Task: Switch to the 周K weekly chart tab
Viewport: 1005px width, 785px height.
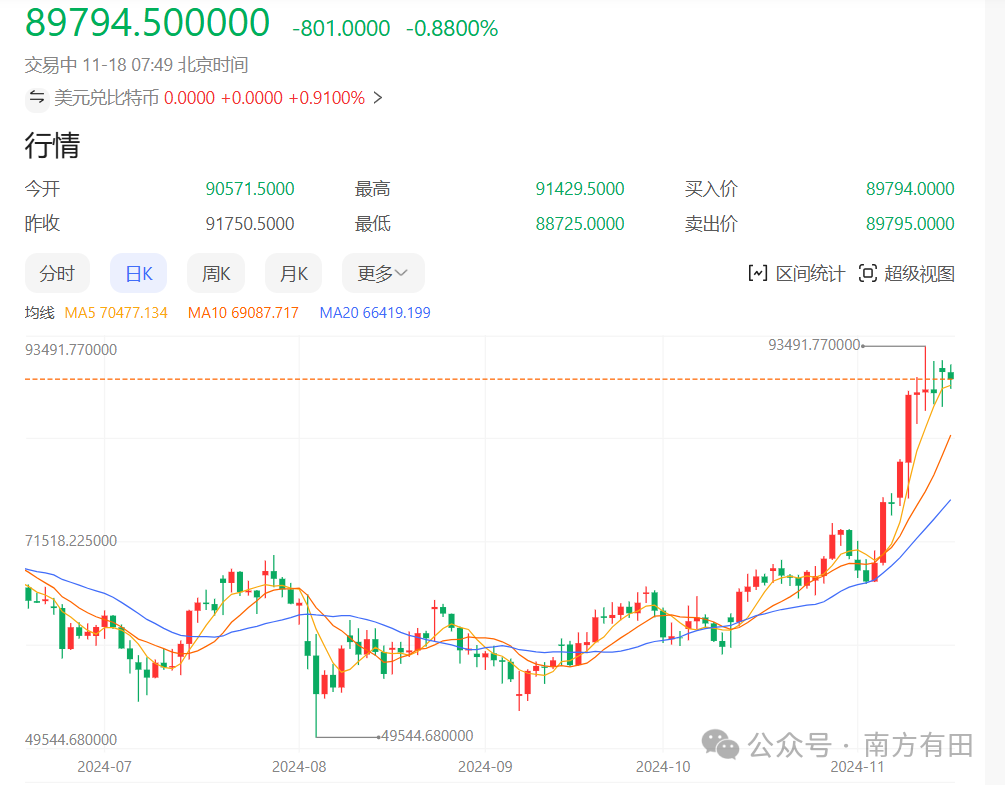Action: tap(215, 272)
